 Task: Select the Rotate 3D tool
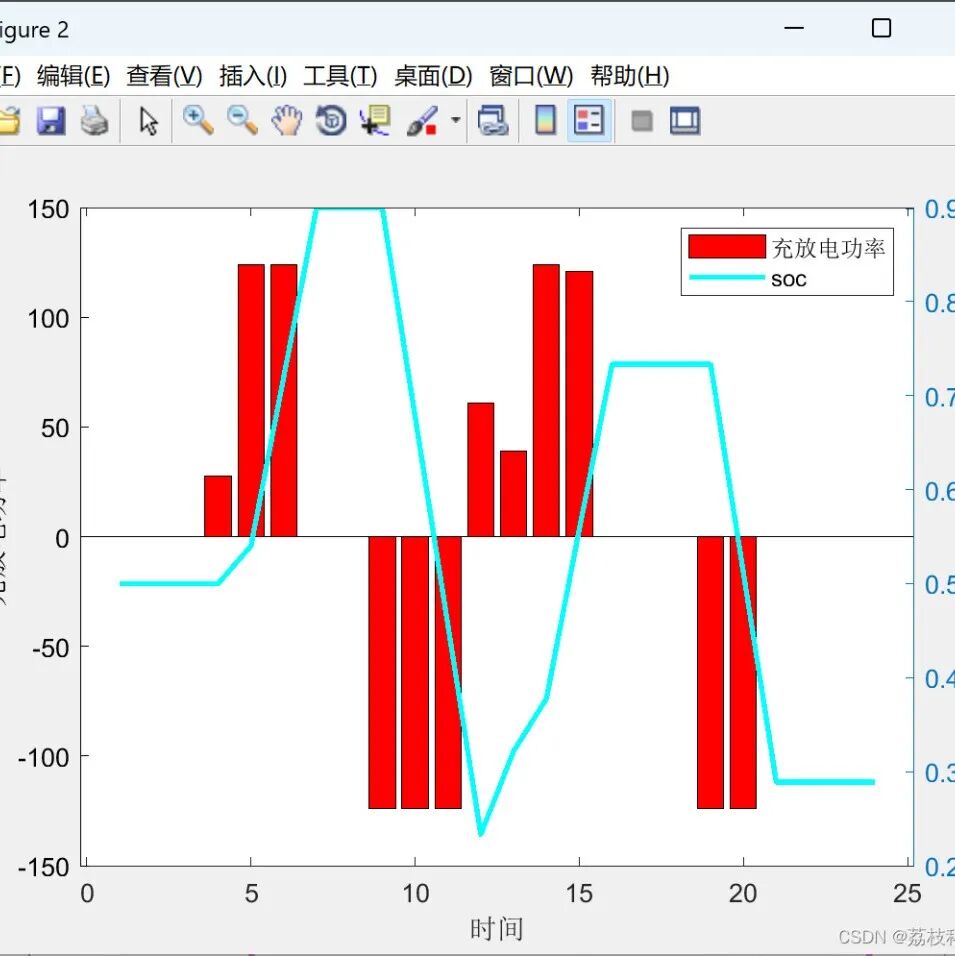331,120
